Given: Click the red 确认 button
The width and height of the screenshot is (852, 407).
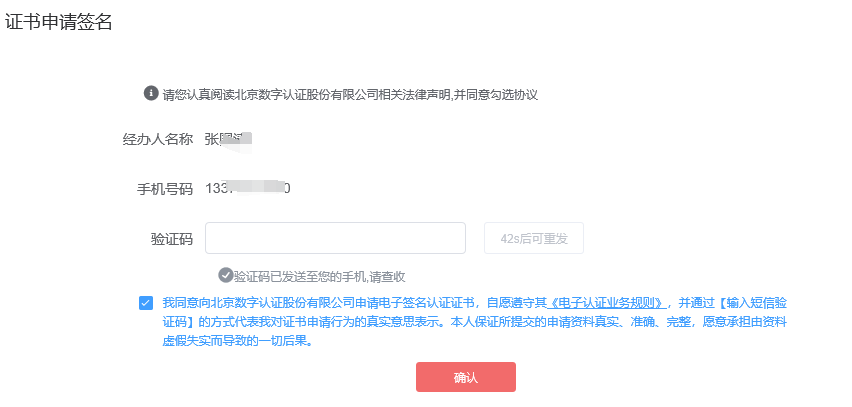Looking at the screenshot, I should coord(465,377).
